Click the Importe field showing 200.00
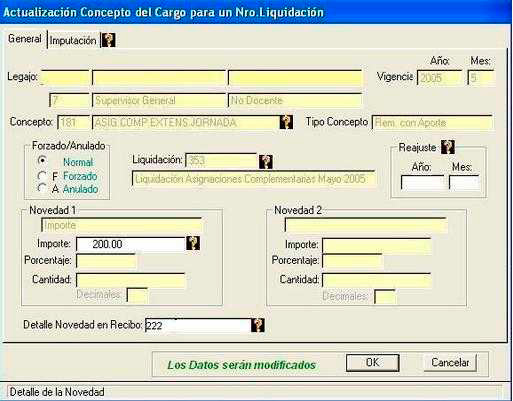513x401 pixels. (x=131, y=244)
